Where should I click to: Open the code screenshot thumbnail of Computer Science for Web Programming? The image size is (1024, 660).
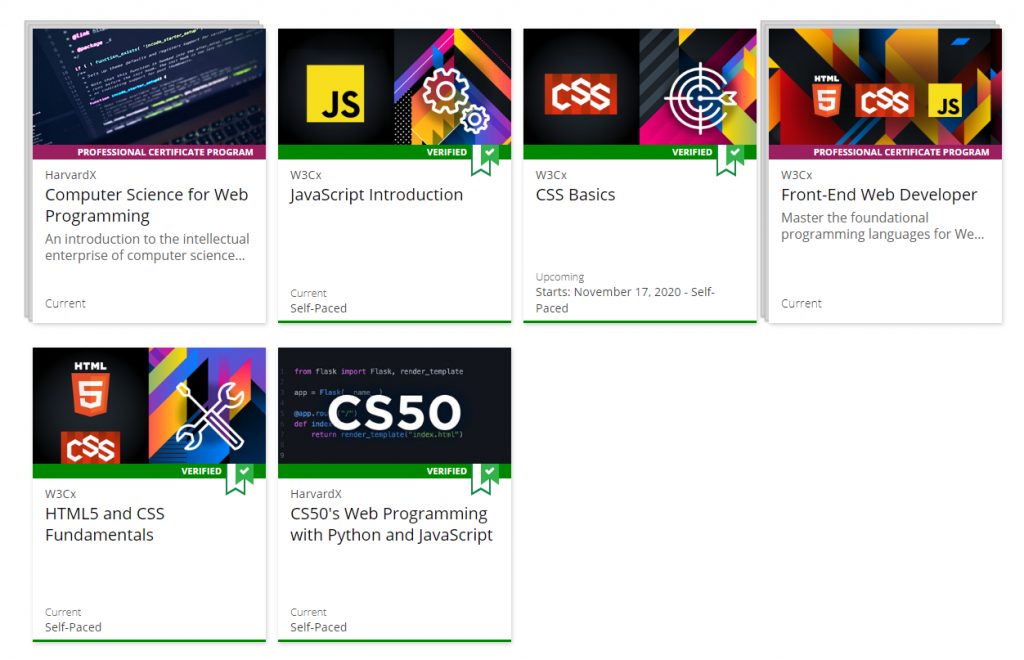[x=149, y=86]
